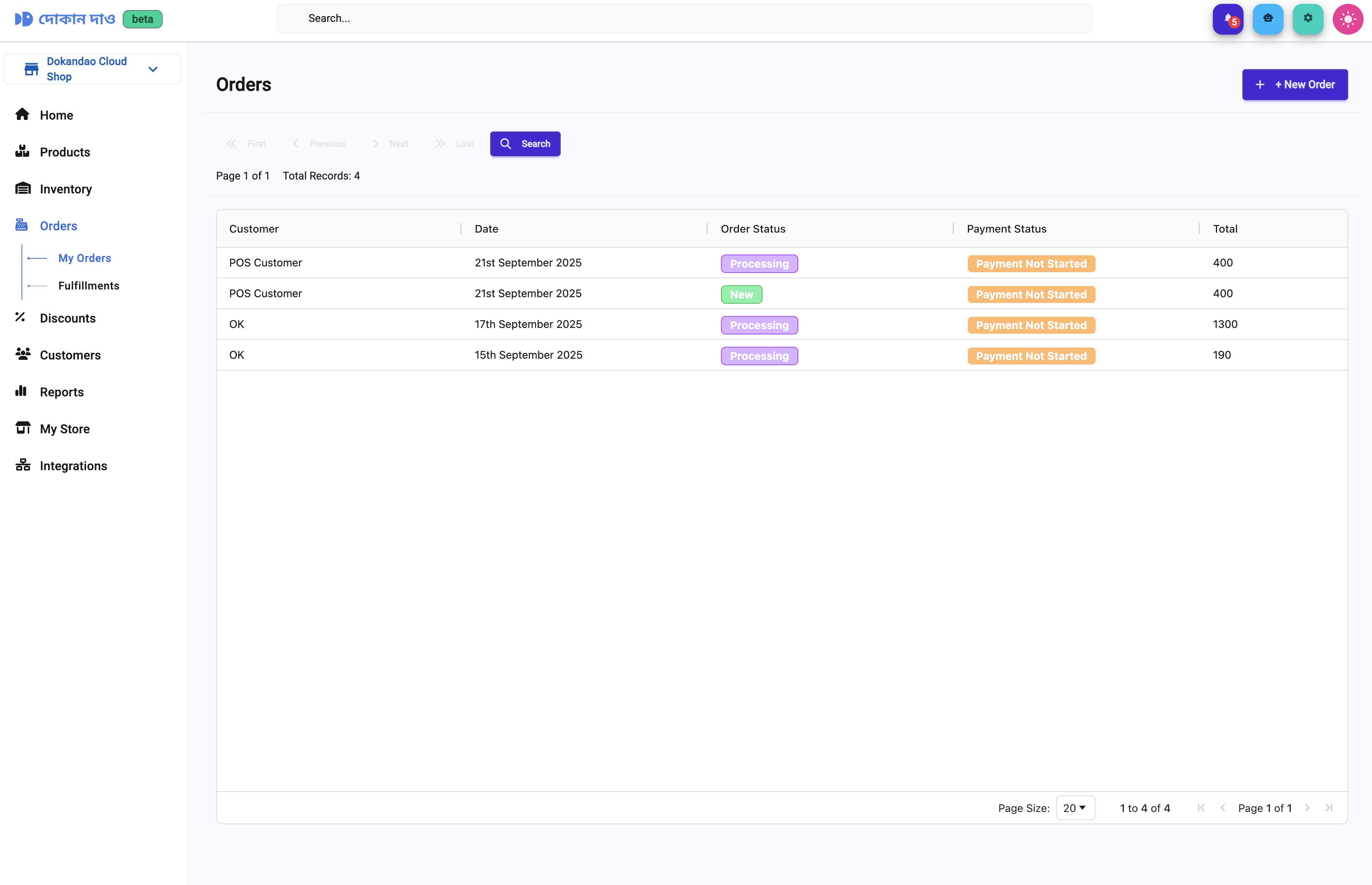Select My Orders in the sidebar
Image resolution: width=1372 pixels, height=885 pixels.
(x=85, y=258)
